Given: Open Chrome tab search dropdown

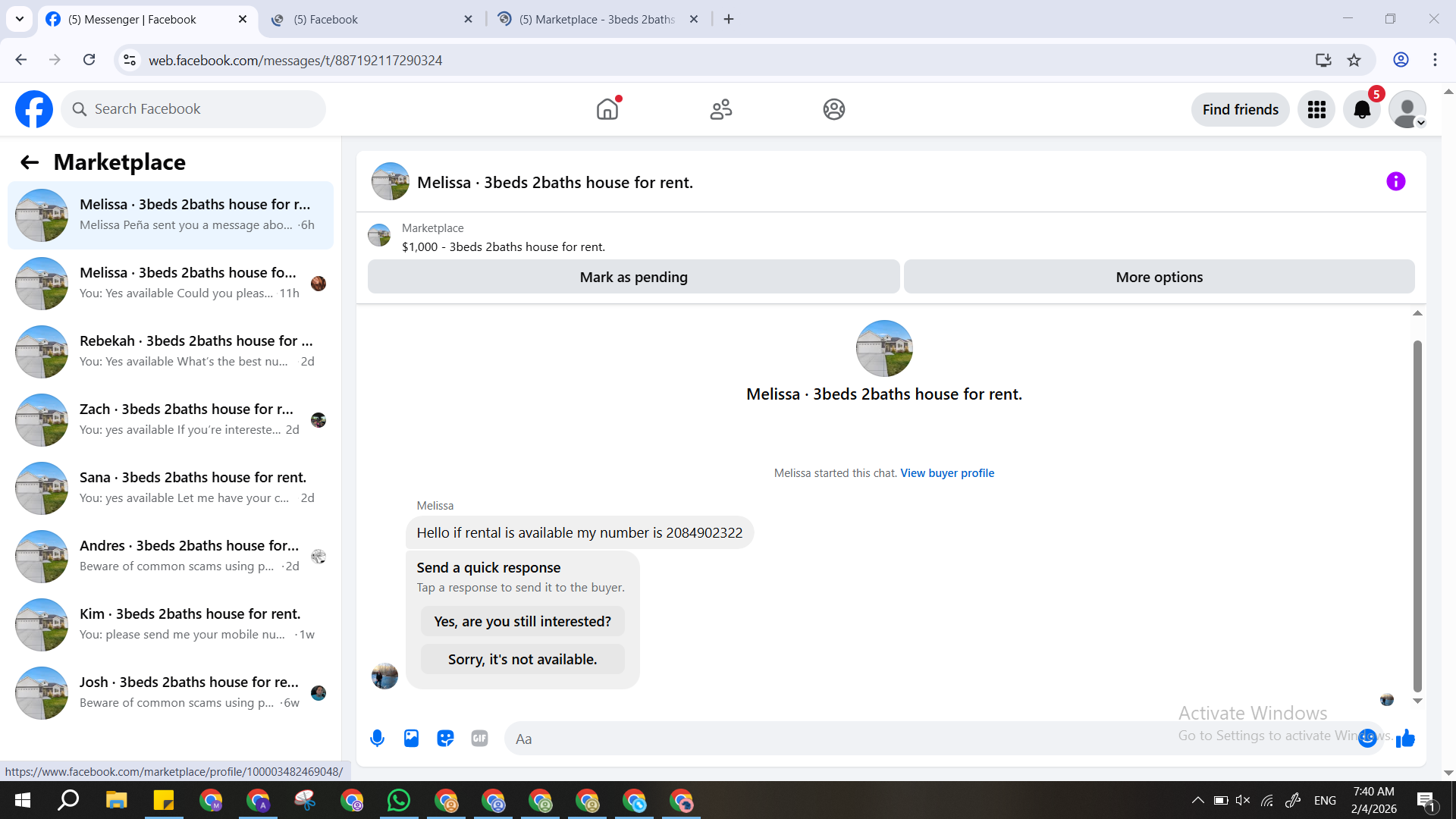Looking at the screenshot, I should click(20, 19).
